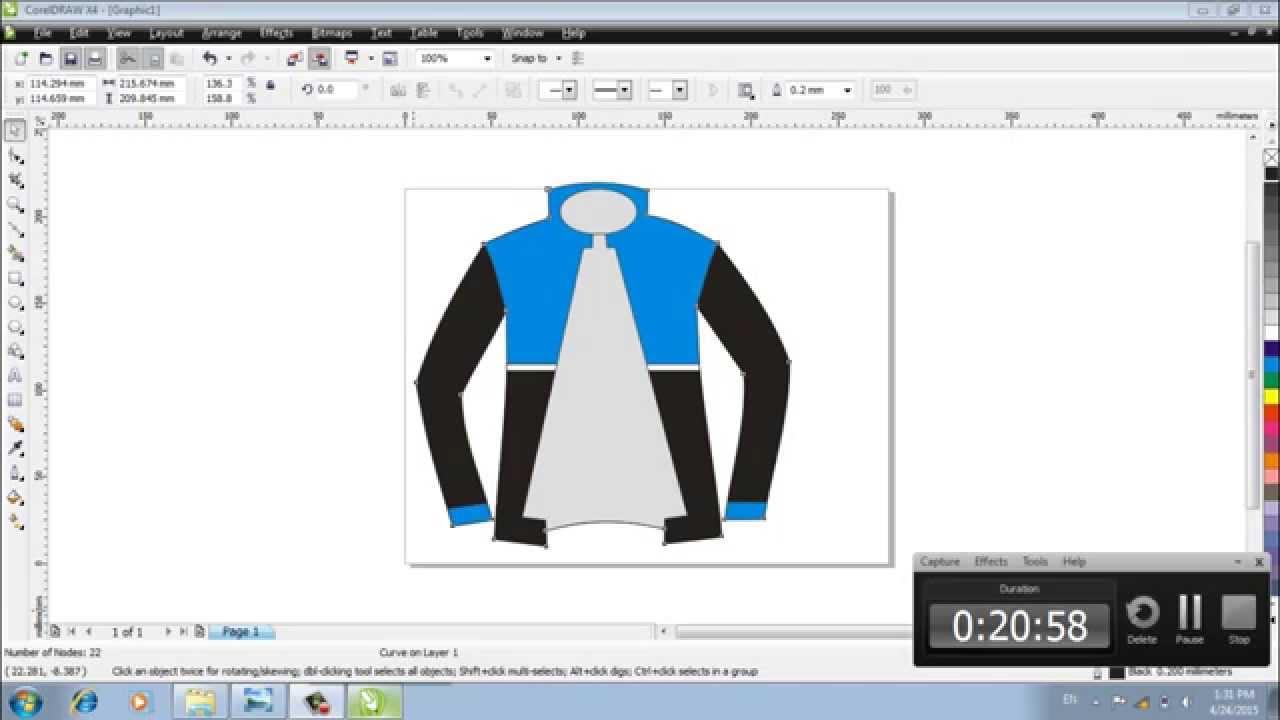The height and width of the screenshot is (720, 1280).
Task: Select the Pick tool in the toolbox
Action: pos(15,131)
